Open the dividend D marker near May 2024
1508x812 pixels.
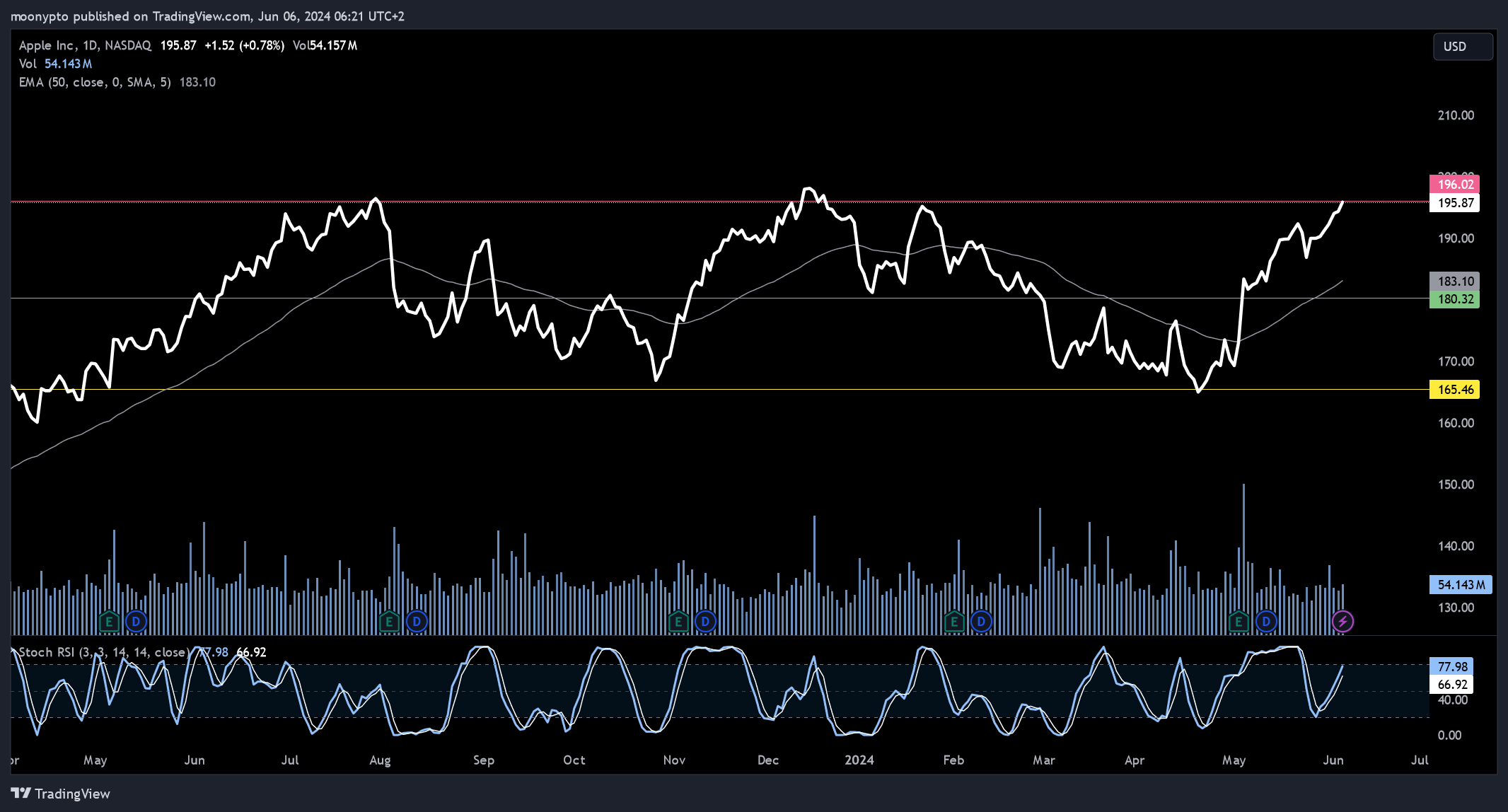[x=1266, y=622]
